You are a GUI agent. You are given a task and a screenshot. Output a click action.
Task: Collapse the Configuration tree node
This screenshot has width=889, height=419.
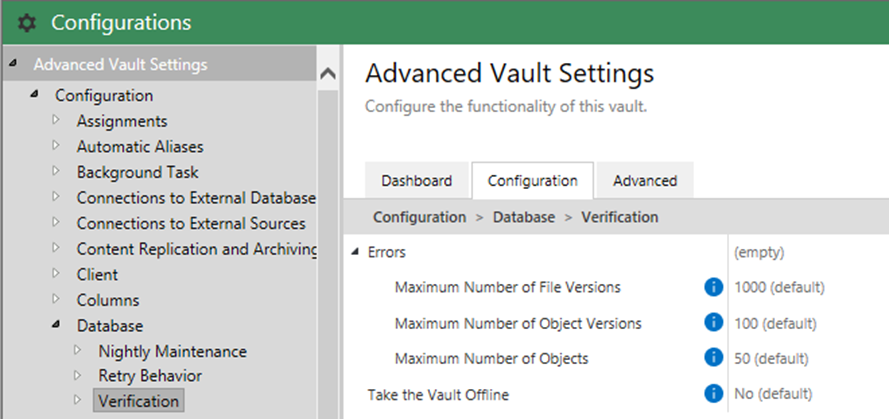(x=34, y=94)
